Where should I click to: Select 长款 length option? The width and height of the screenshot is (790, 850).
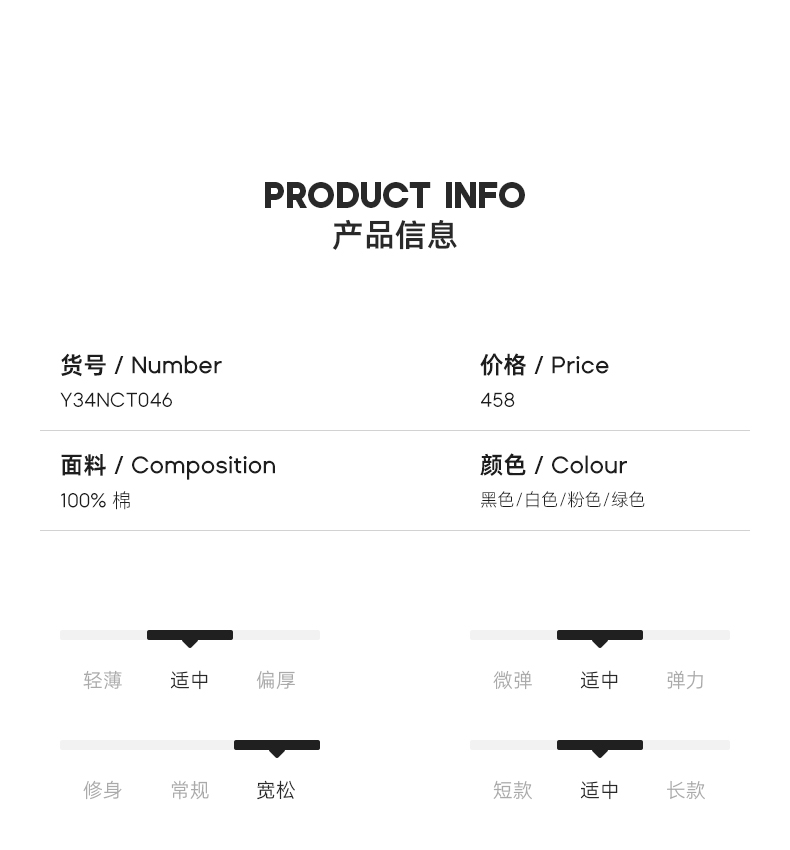point(686,790)
